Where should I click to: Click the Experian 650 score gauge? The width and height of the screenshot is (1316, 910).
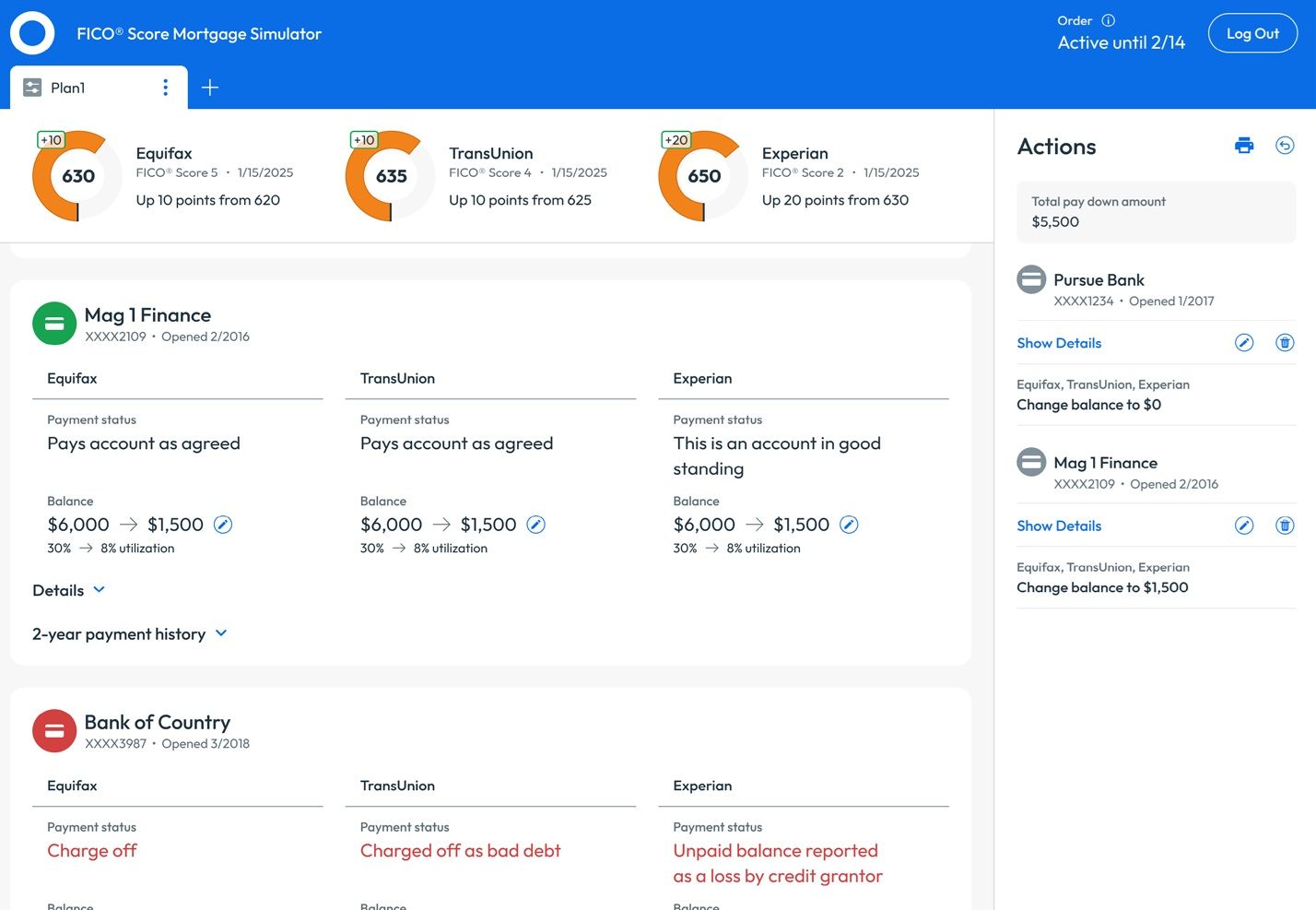click(x=704, y=176)
